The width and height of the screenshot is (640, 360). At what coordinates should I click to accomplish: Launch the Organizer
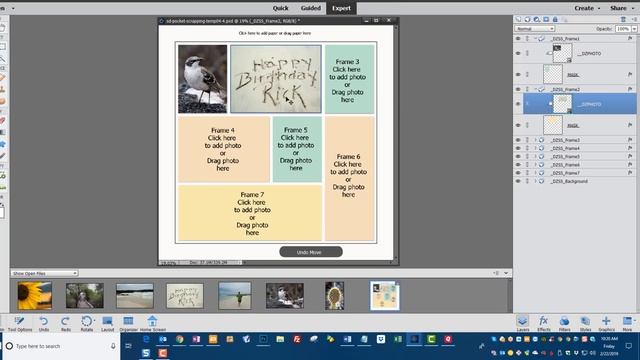pos(128,323)
